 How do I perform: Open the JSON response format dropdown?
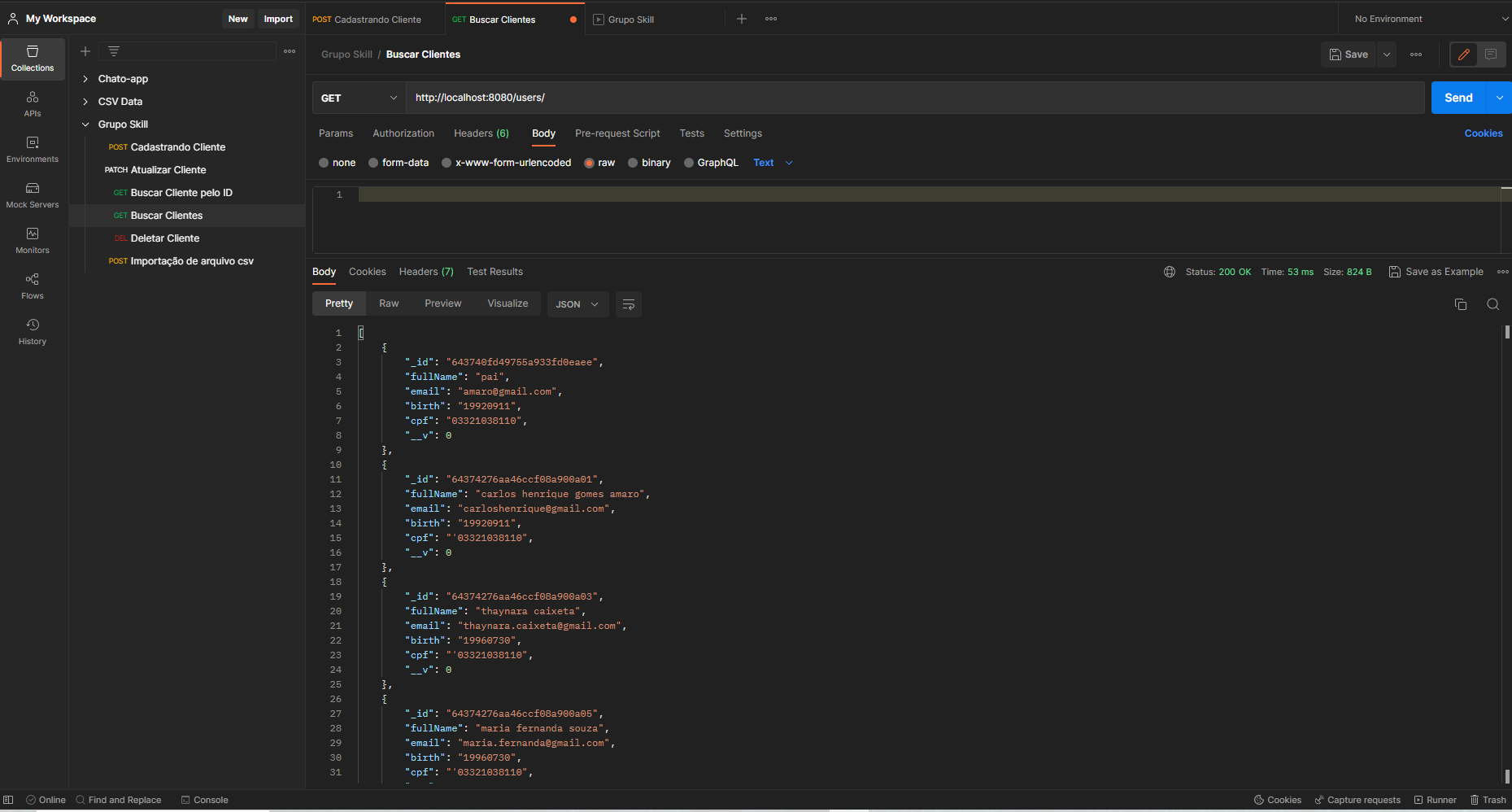click(577, 304)
